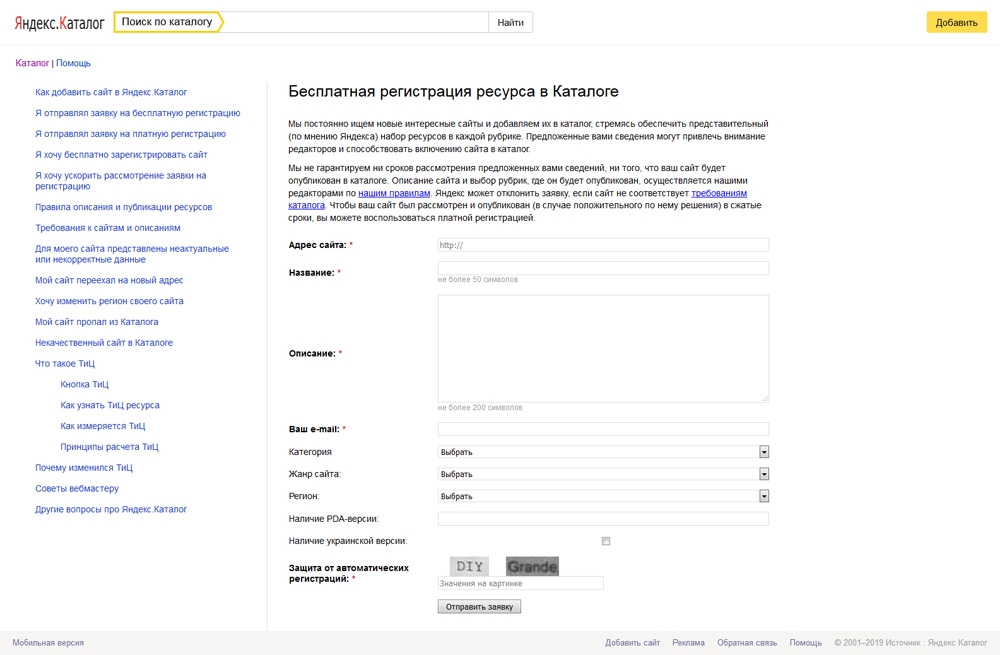Submit with Отправить заявку button
Image resolution: width=1000 pixels, height=655 pixels.
tap(479, 607)
